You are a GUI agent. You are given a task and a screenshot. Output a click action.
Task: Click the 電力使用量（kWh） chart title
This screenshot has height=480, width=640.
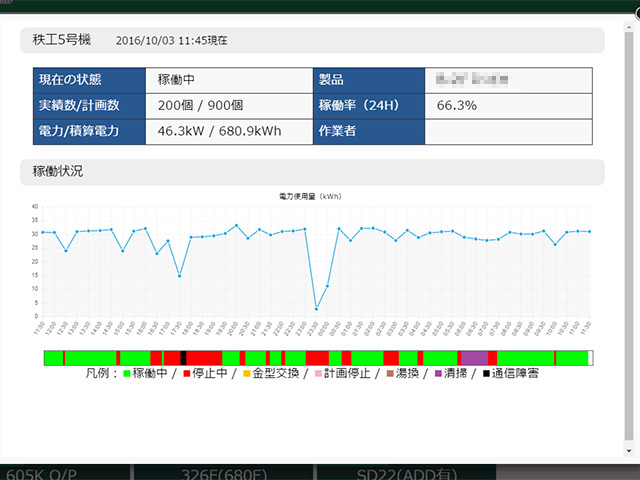pyautogui.click(x=312, y=199)
